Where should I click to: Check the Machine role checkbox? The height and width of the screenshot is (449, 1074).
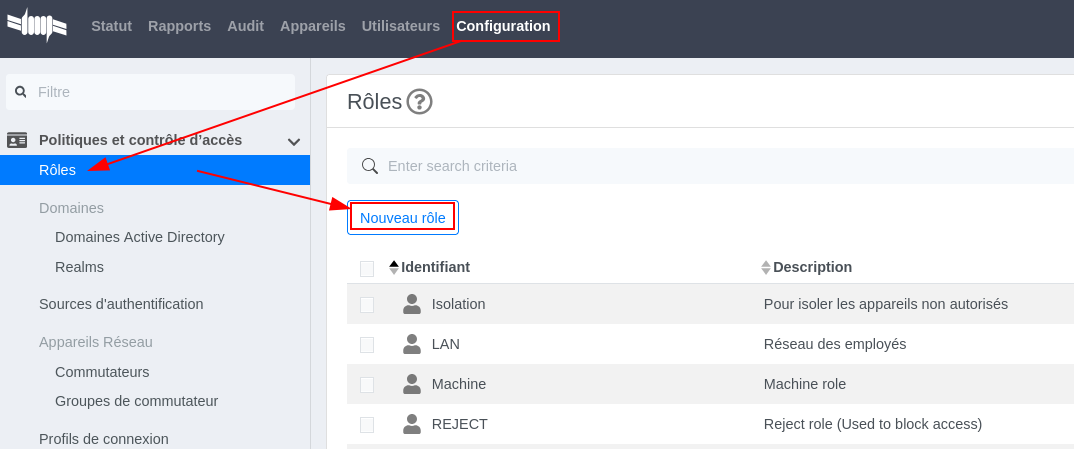pyautogui.click(x=367, y=385)
